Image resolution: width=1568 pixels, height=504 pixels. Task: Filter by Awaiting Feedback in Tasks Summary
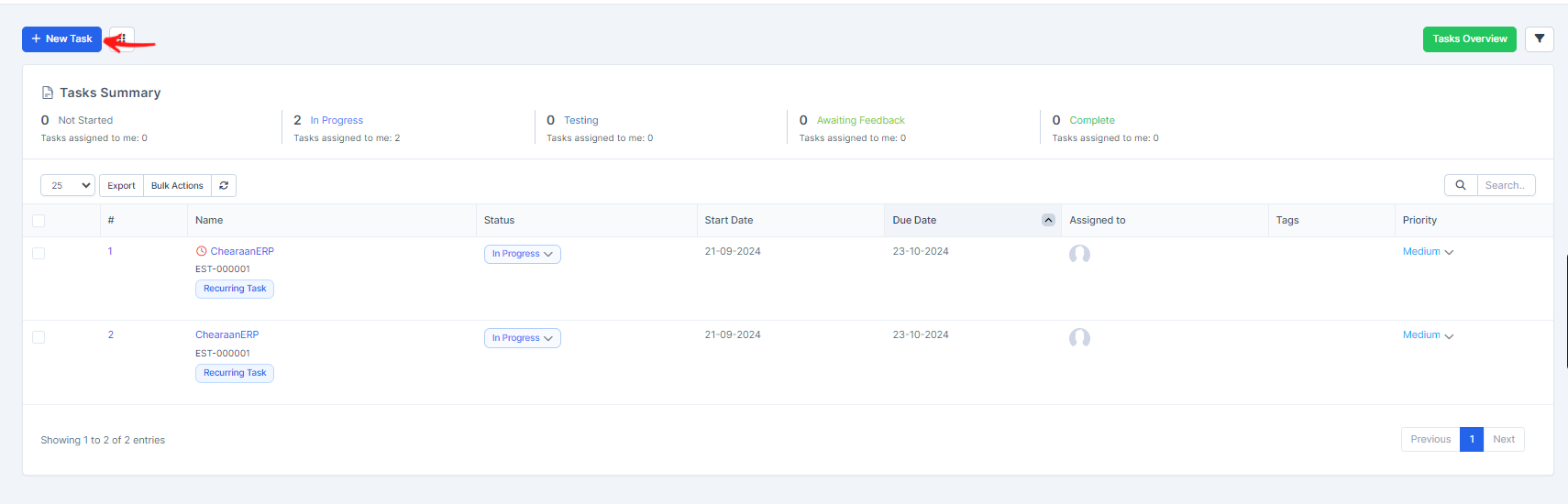(860, 121)
